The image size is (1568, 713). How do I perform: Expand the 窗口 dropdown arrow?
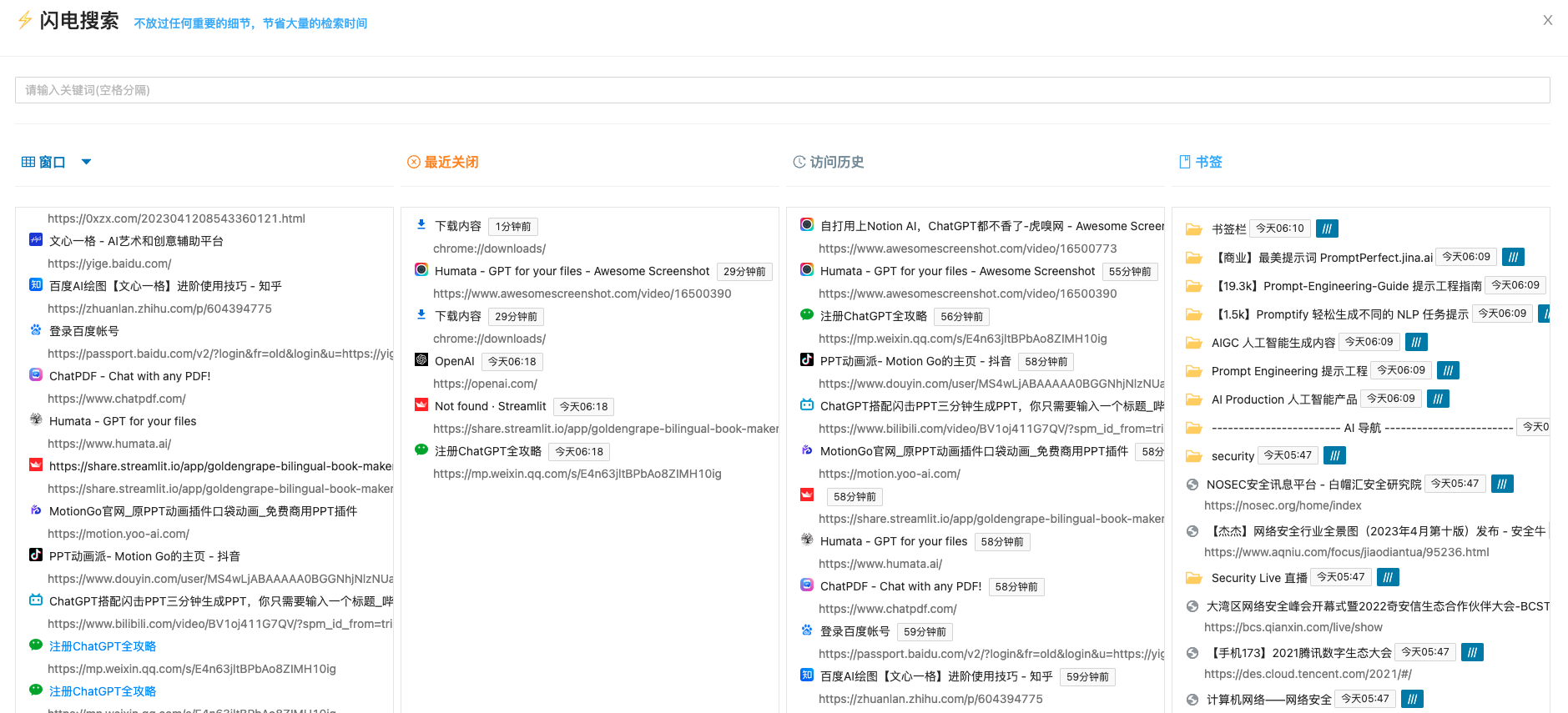click(86, 162)
